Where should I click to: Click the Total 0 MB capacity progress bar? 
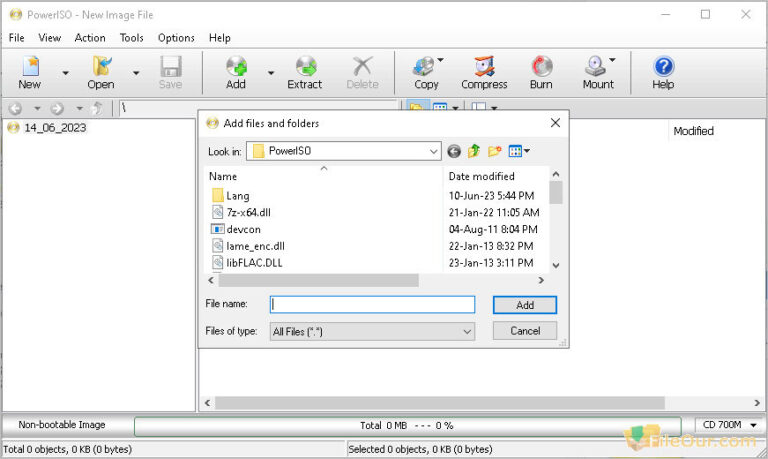pos(408,426)
